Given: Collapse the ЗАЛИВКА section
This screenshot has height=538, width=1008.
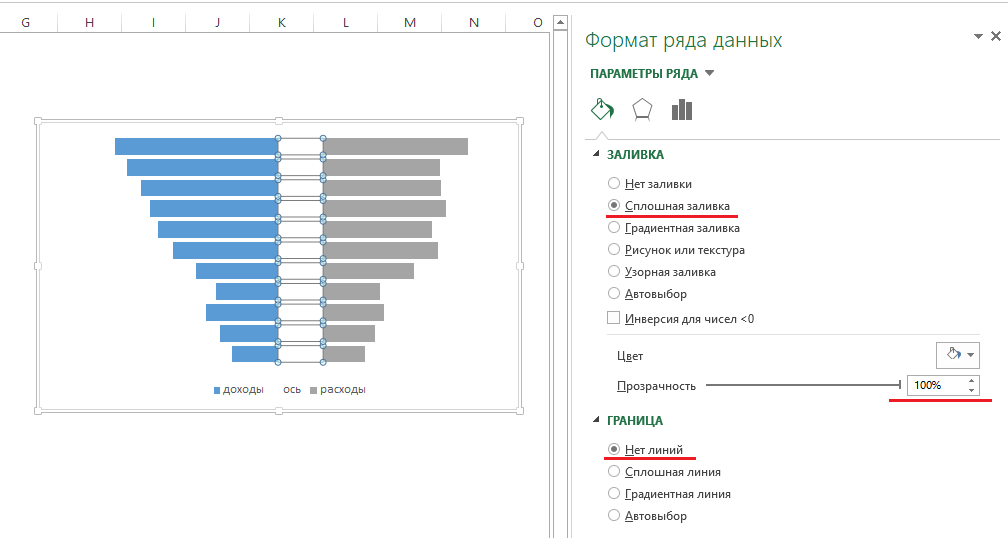Looking at the screenshot, I should 597,154.
